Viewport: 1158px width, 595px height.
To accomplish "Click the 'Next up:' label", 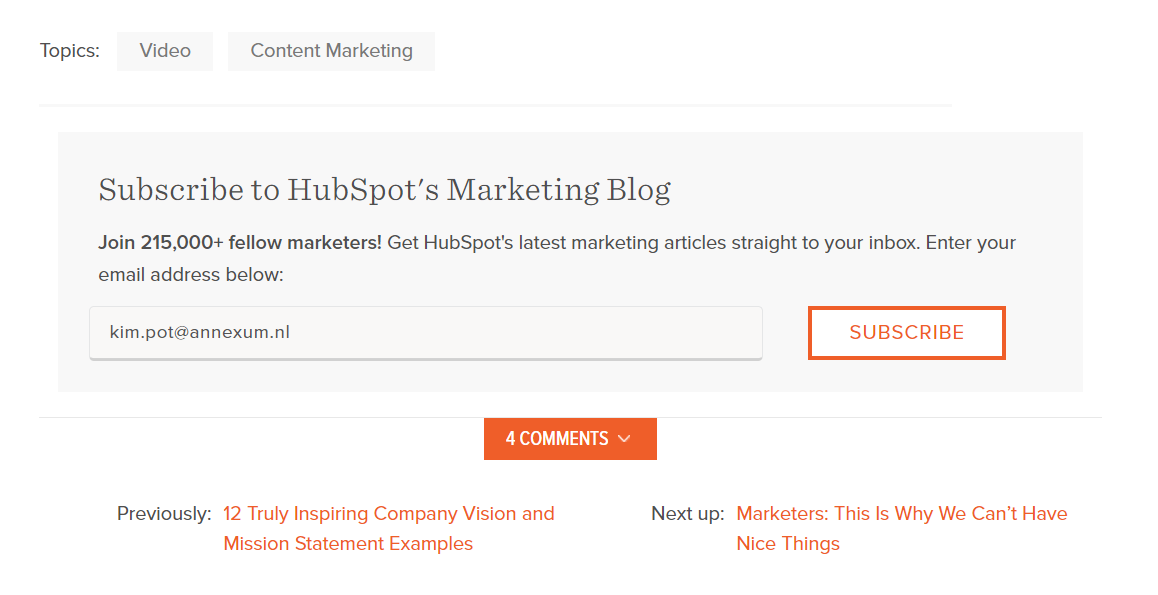I will point(687,514).
